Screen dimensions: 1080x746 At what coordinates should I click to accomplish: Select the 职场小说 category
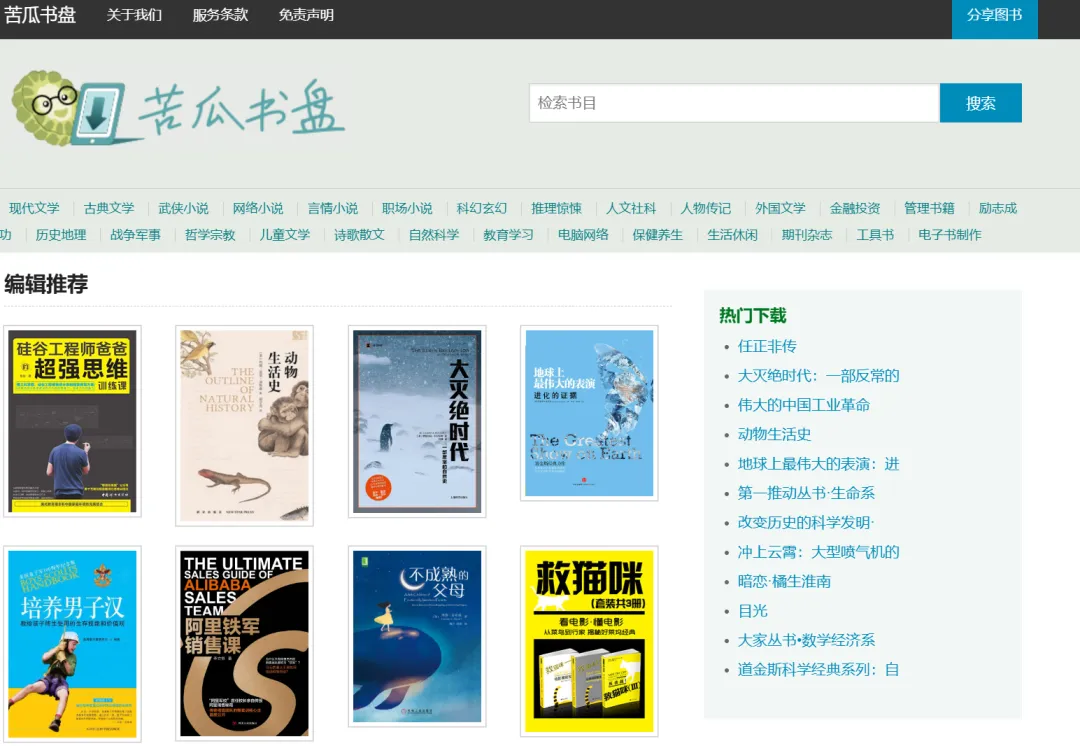click(407, 208)
